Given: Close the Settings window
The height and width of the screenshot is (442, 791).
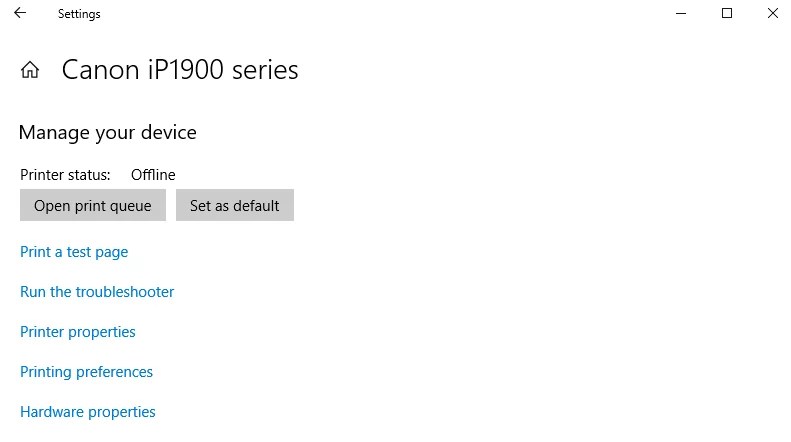Looking at the screenshot, I should [x=772, y=14].
